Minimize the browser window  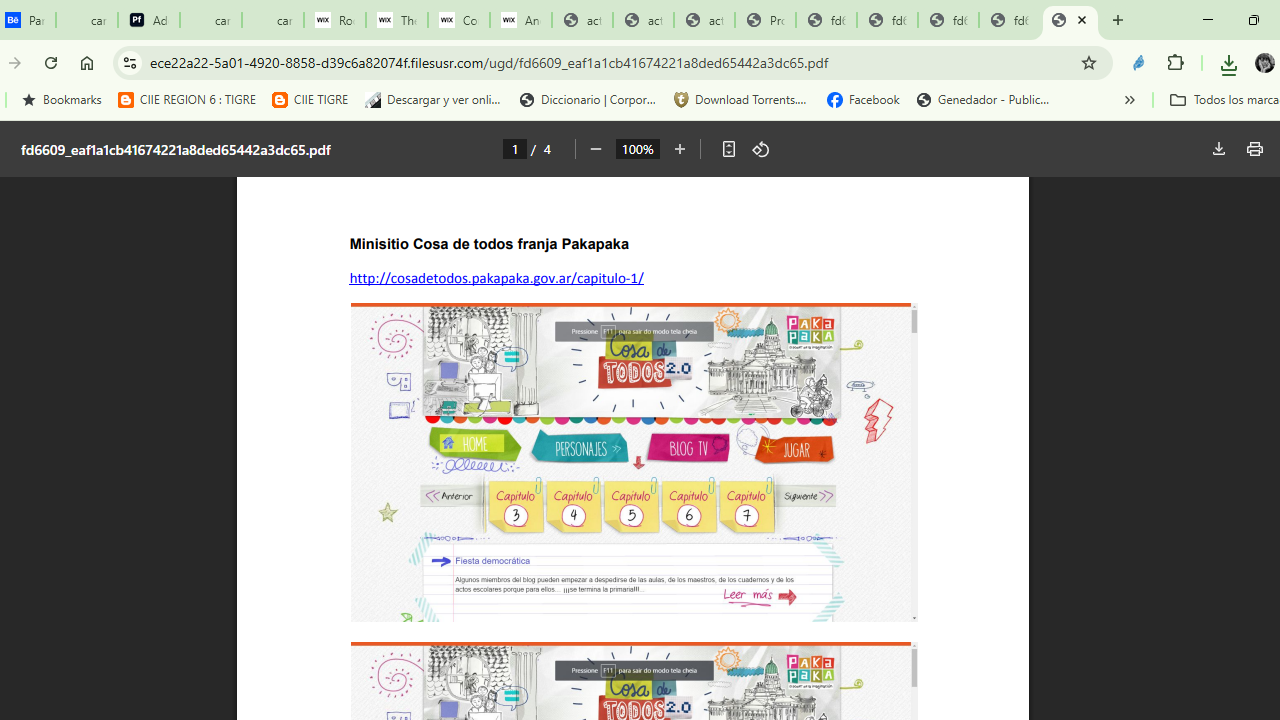[x=1207, y=20]
